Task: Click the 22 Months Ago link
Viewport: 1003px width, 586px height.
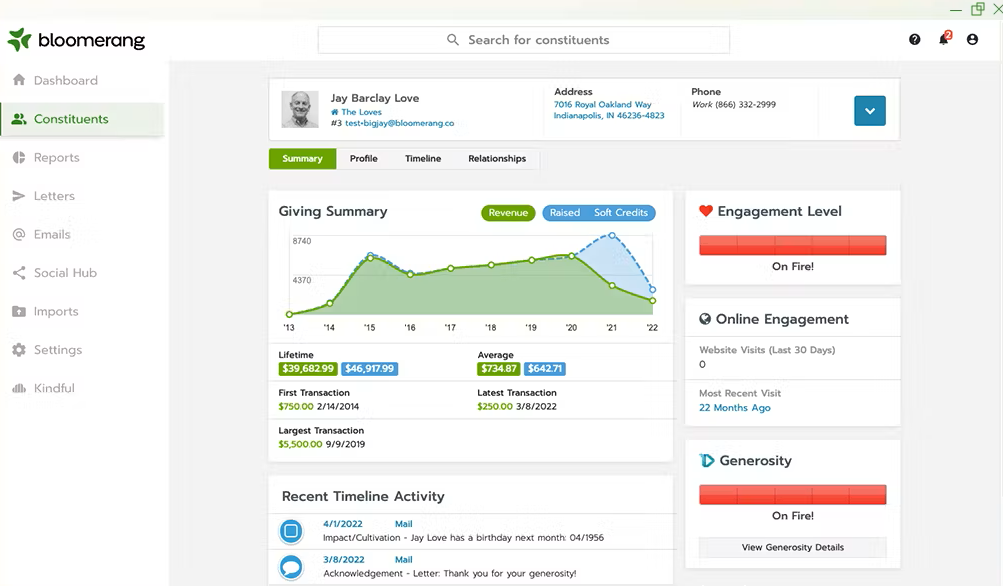Action: (734, 408)
